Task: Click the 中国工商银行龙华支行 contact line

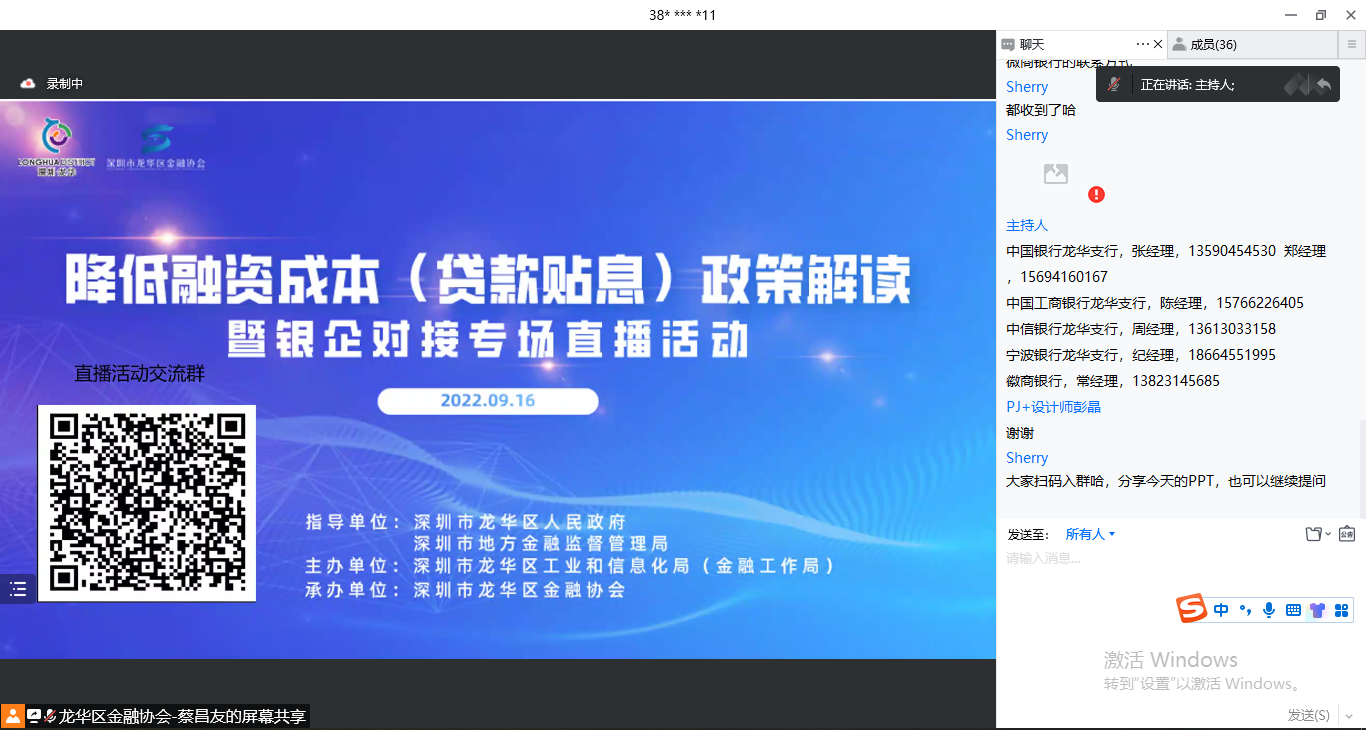Action: (1155, 303)
